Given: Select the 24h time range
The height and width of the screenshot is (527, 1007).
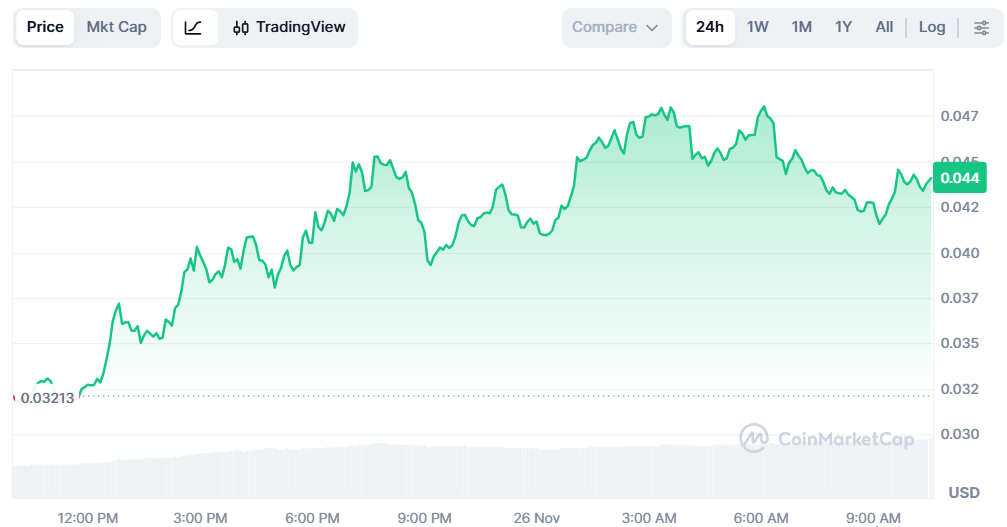Looking at the screenshot, I should (710, 28).
